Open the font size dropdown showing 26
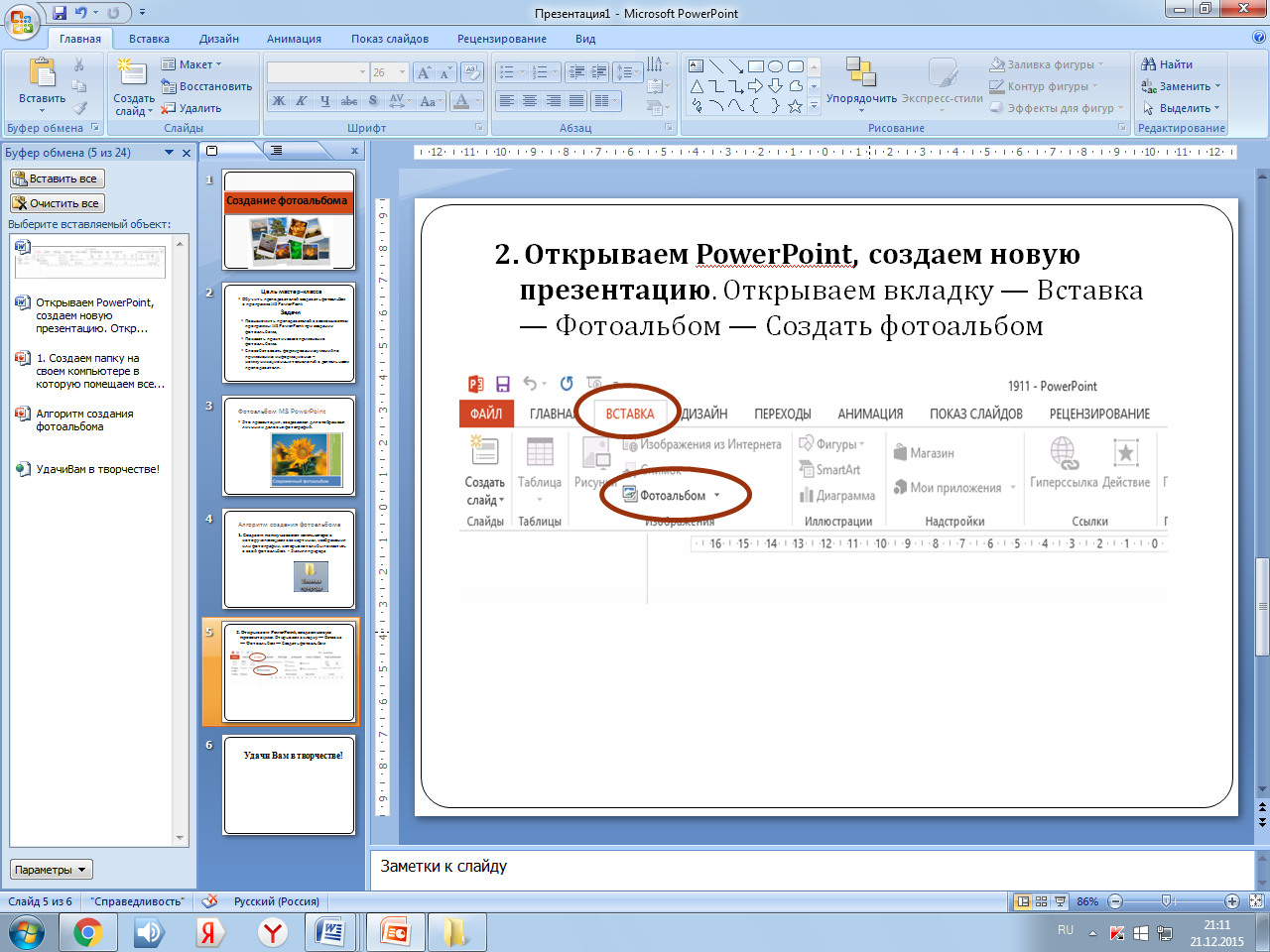Viewport: 1270px width, 952px height. (x=402, y=72)
